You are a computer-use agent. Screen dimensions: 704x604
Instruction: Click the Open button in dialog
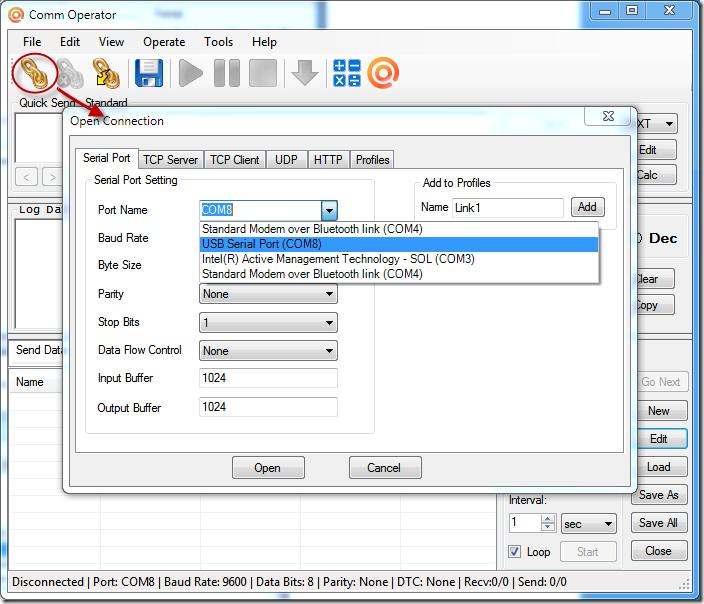click(268, 468)
